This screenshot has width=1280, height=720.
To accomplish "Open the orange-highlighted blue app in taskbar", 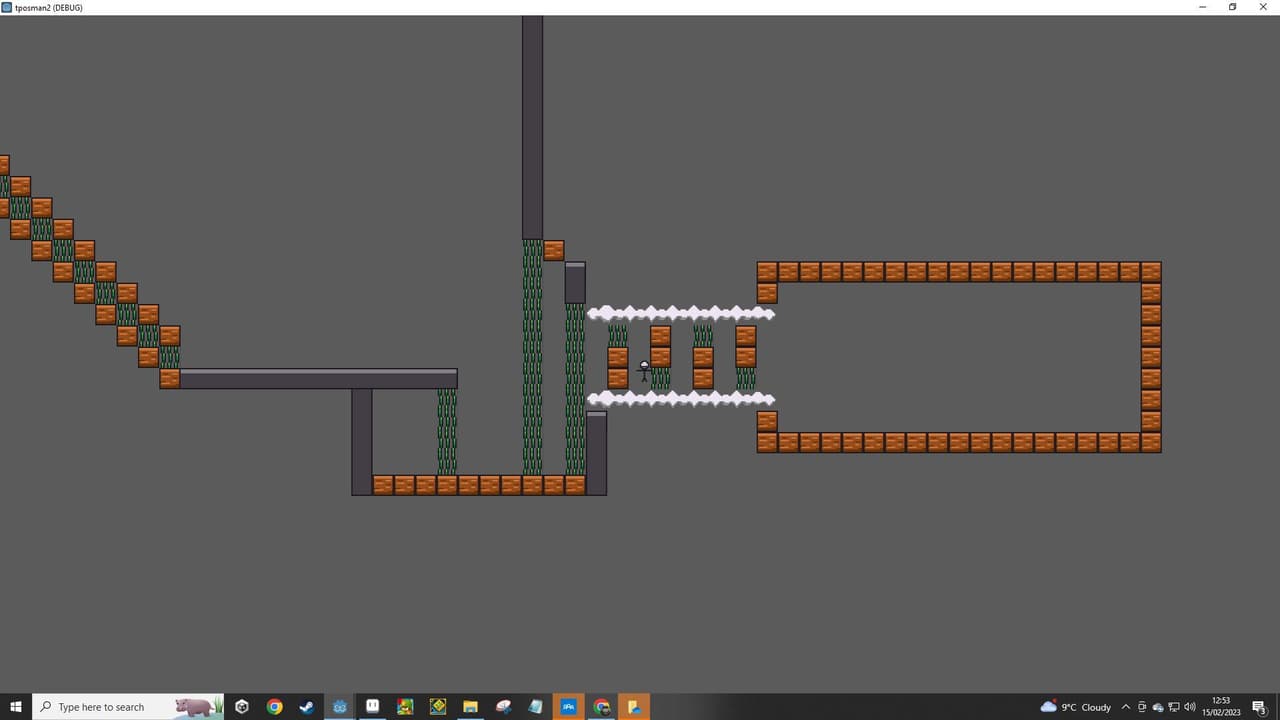I will pyautogui.click(x=568, y=707).
